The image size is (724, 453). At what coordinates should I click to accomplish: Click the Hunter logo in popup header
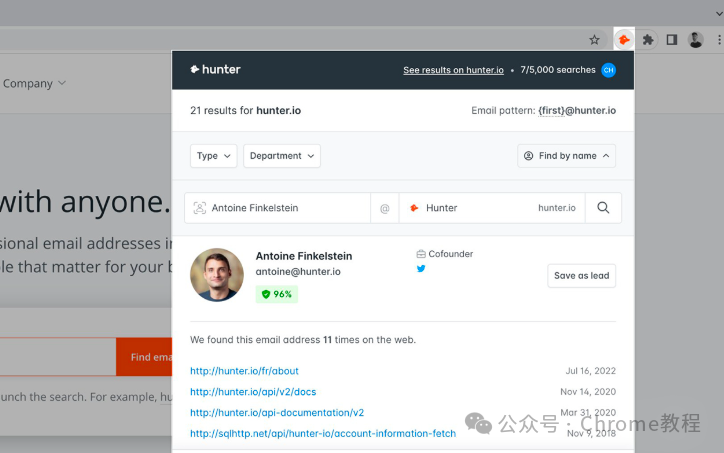215,70
